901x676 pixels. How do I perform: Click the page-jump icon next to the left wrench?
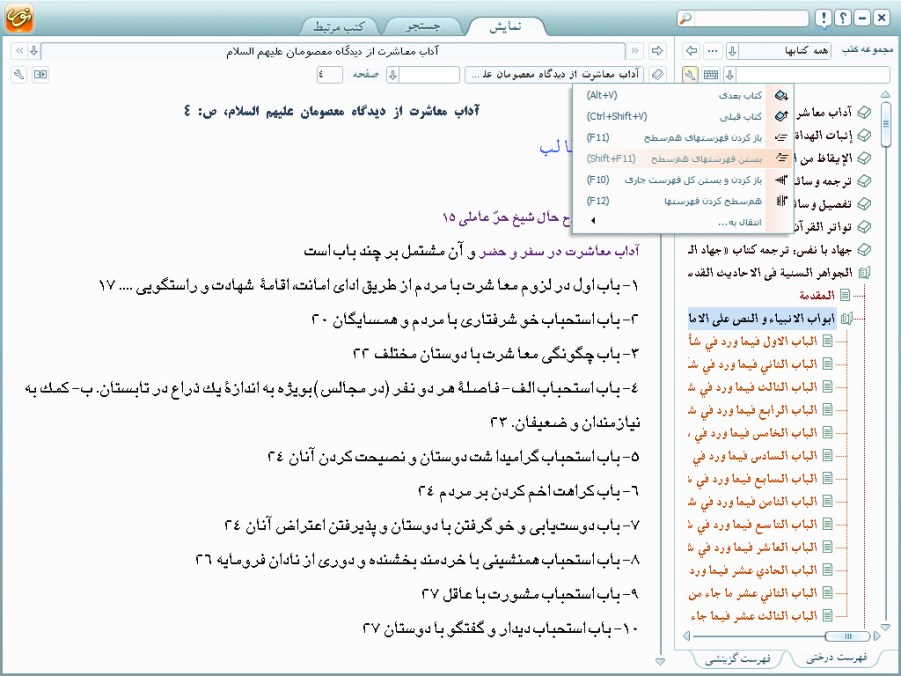40,75
